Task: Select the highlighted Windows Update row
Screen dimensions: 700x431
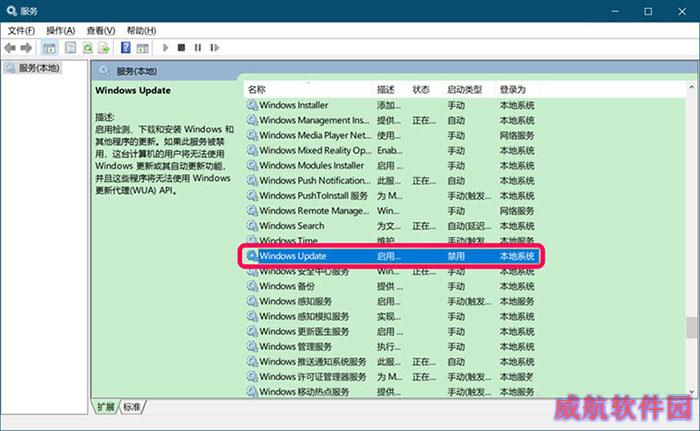Action: (x=391, y=256)
